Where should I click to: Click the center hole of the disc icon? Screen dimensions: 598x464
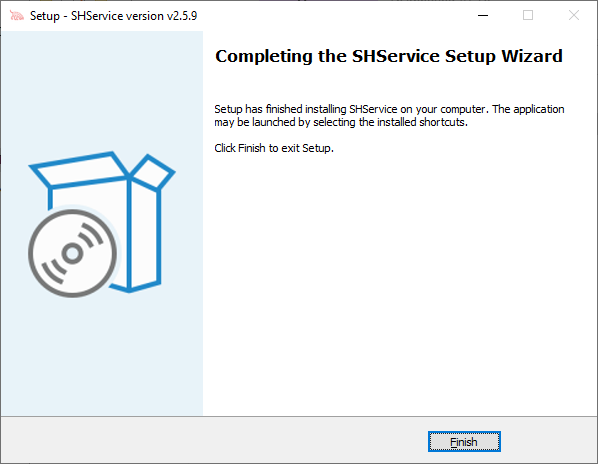(x=72, y=254)
